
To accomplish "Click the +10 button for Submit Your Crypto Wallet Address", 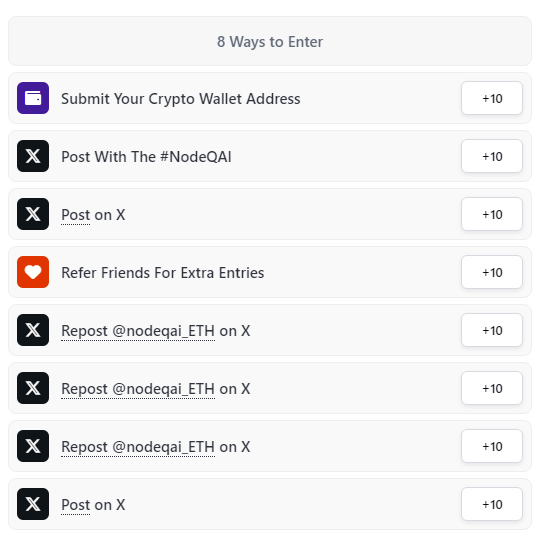I will click(492, 98).
